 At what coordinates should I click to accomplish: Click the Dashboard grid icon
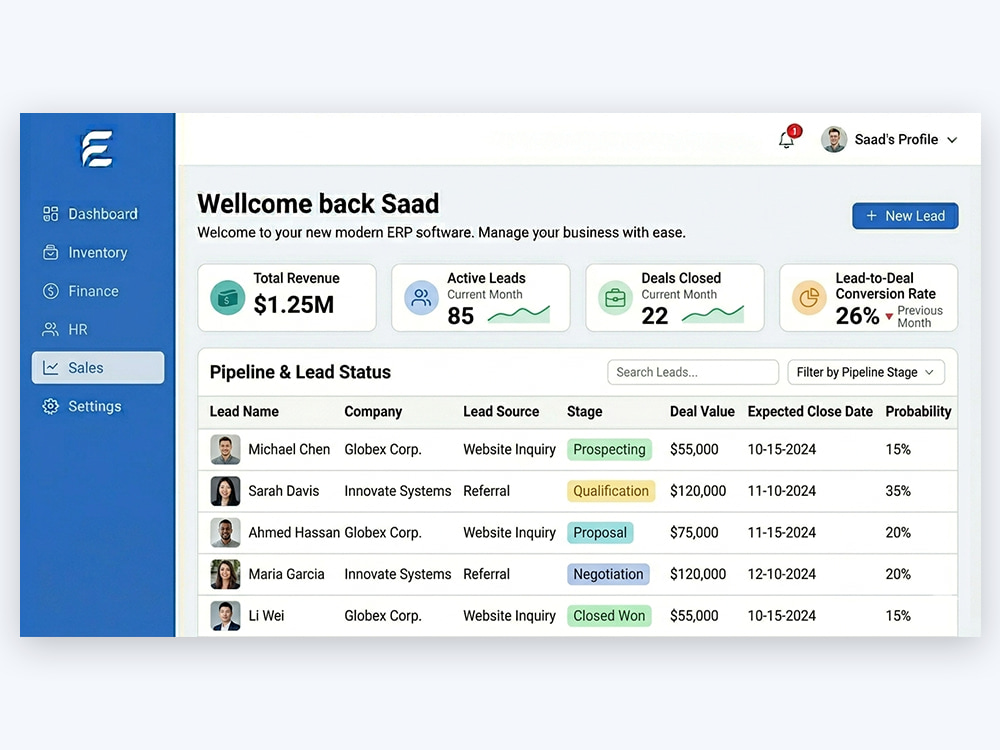[x=50, y=214]
